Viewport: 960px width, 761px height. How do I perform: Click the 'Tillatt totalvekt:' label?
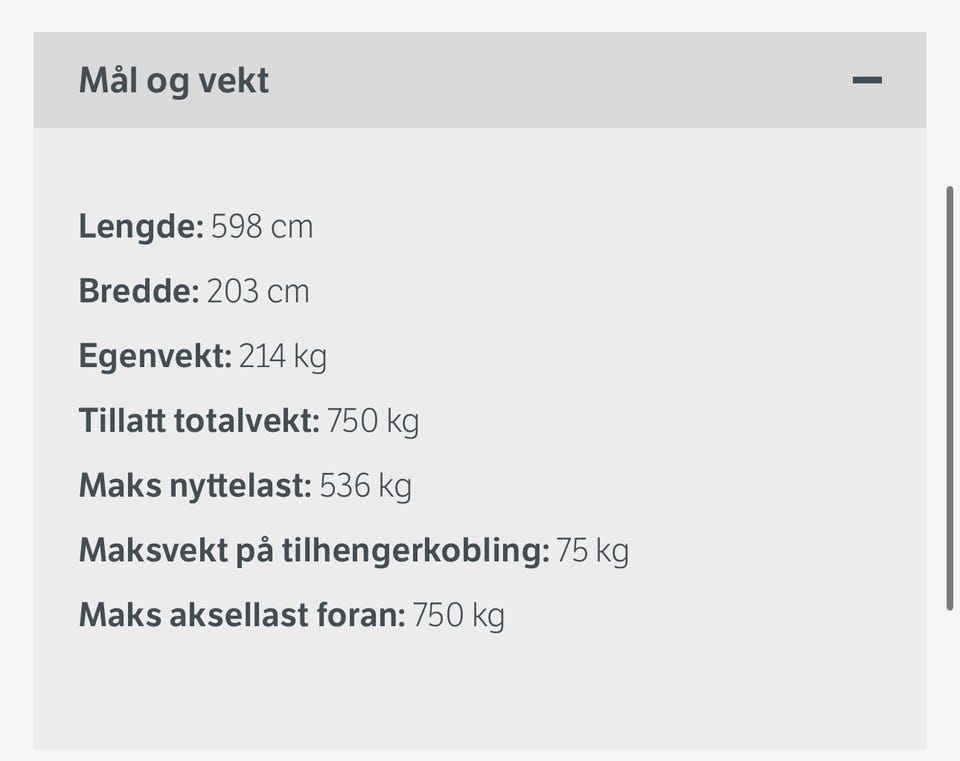[200, 421]
